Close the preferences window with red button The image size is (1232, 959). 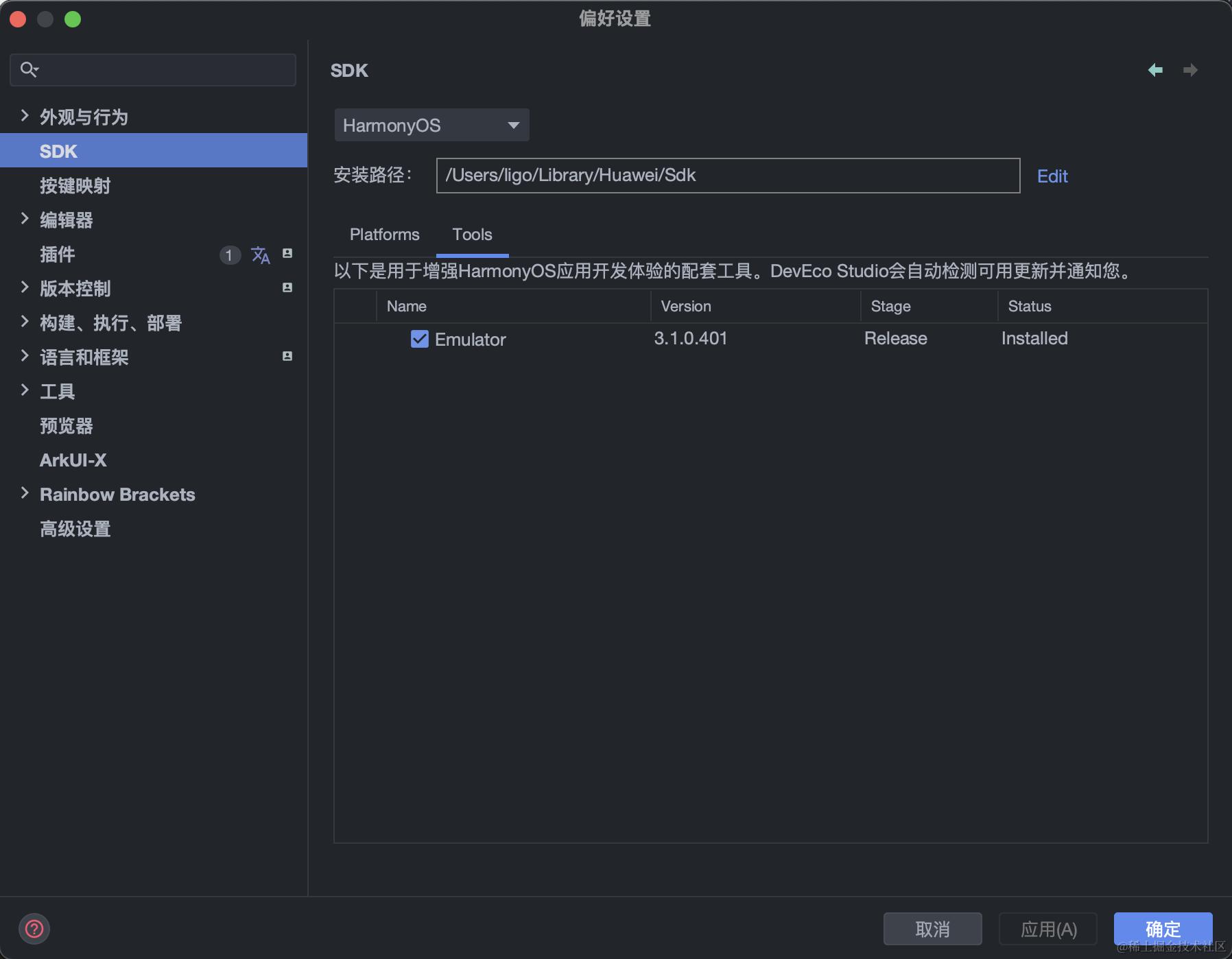pos(19,19)
